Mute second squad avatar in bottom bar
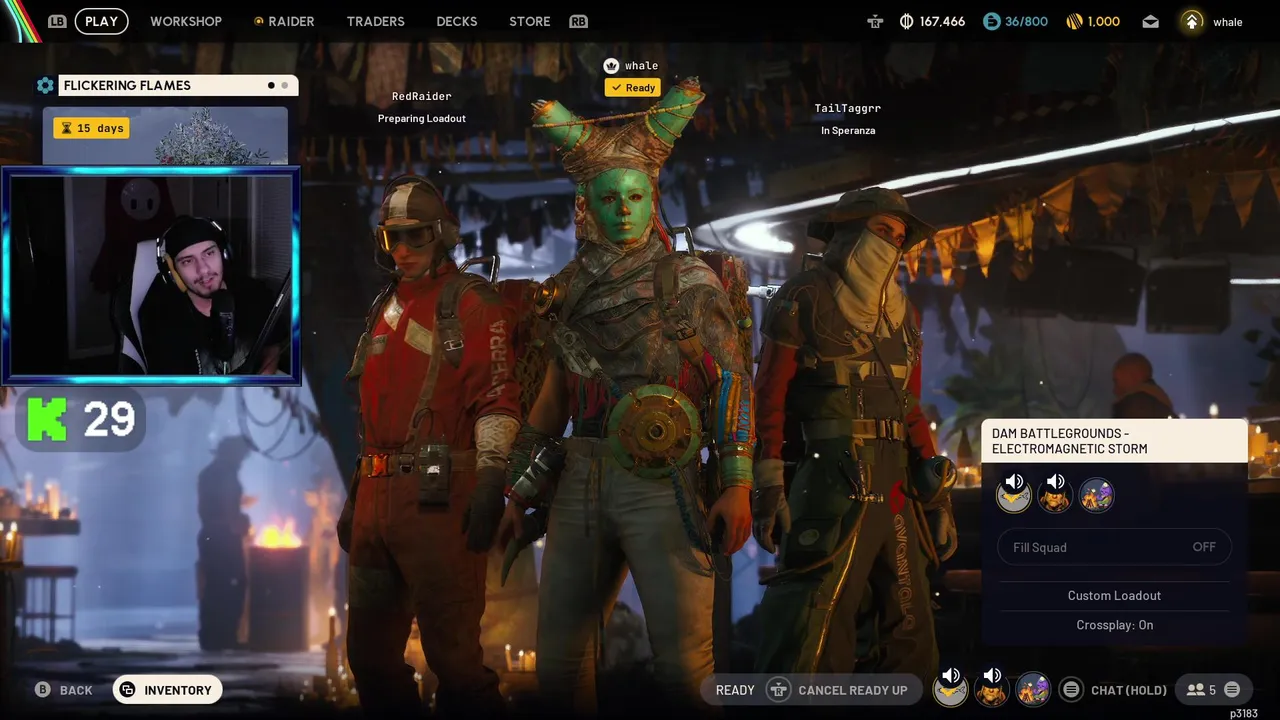This screenshot has height=720, width=1280. click(x=992, y=687)
